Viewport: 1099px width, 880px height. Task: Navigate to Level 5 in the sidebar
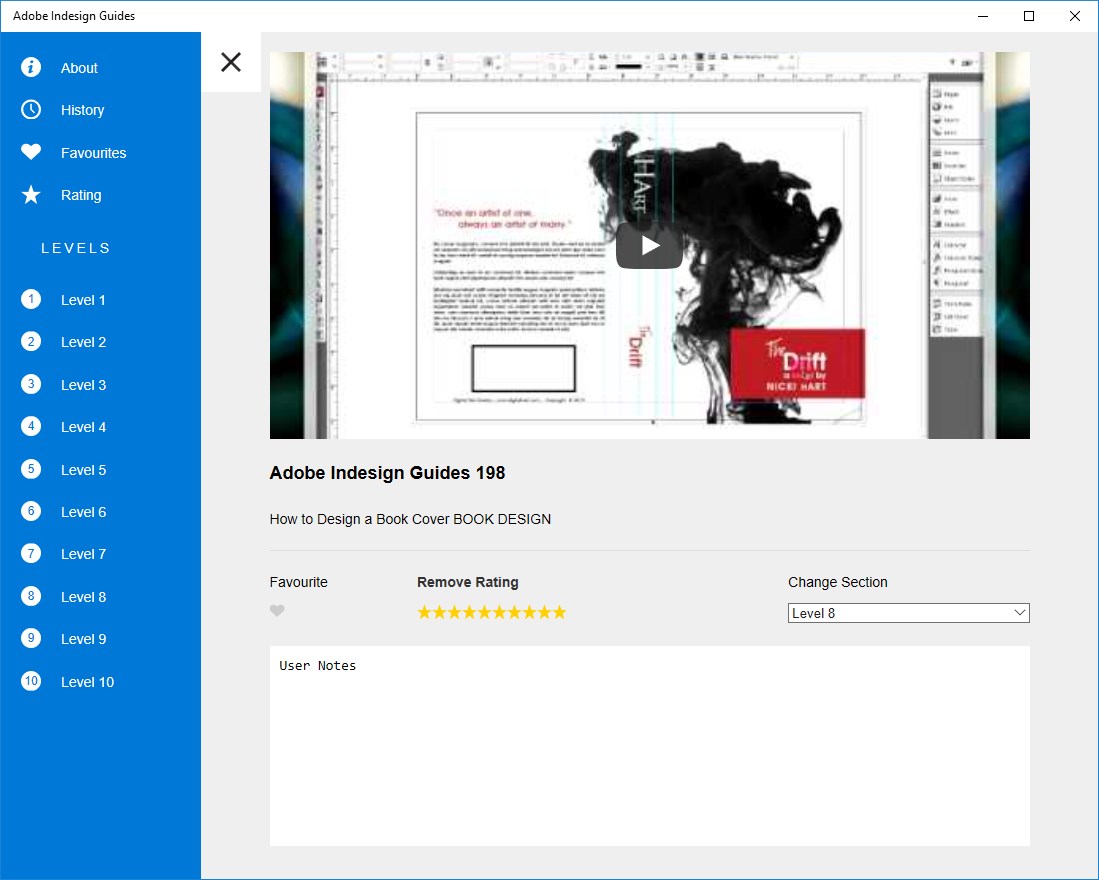[x=31, y=469]
